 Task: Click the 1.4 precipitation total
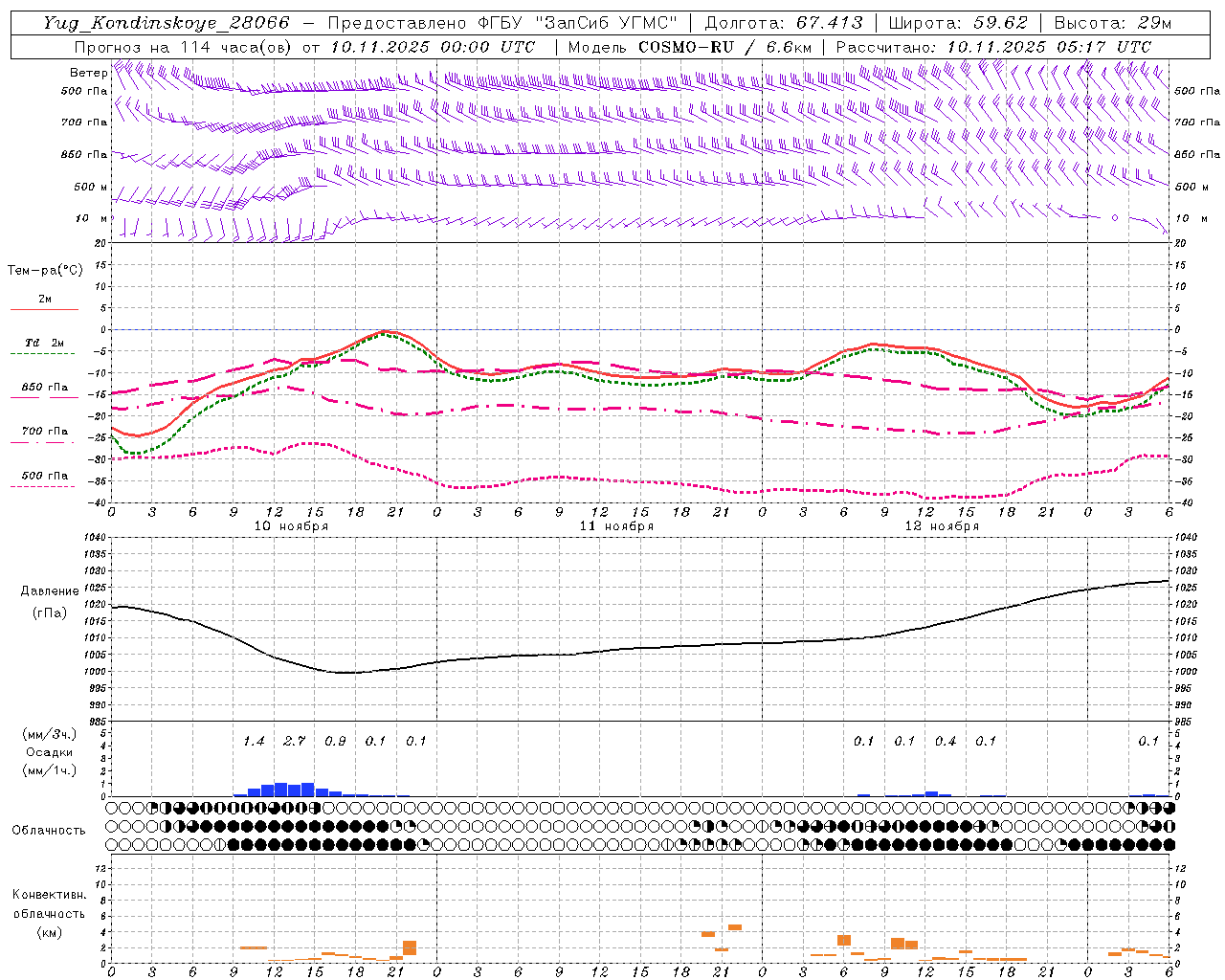pyautogui.click(x=254, y=742)
